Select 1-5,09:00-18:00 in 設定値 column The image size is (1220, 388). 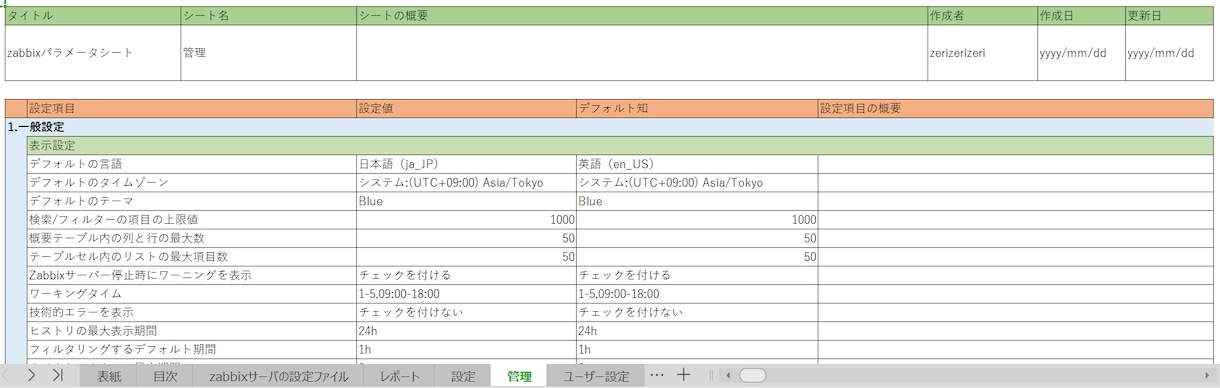tap(466, 294)
